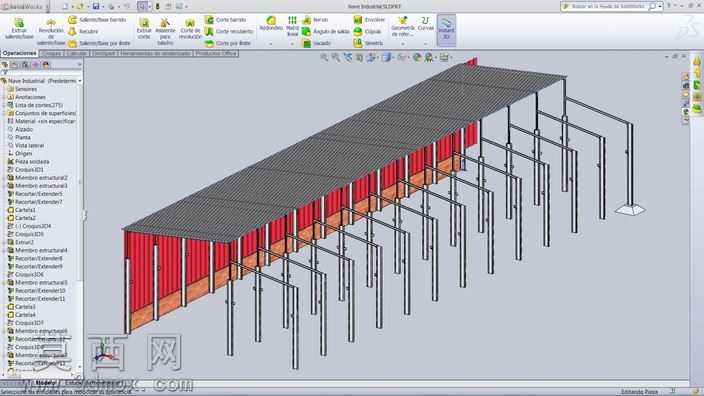Open Herramientas de renderizado tab
The image size is (704, 396).
point(155,53)
